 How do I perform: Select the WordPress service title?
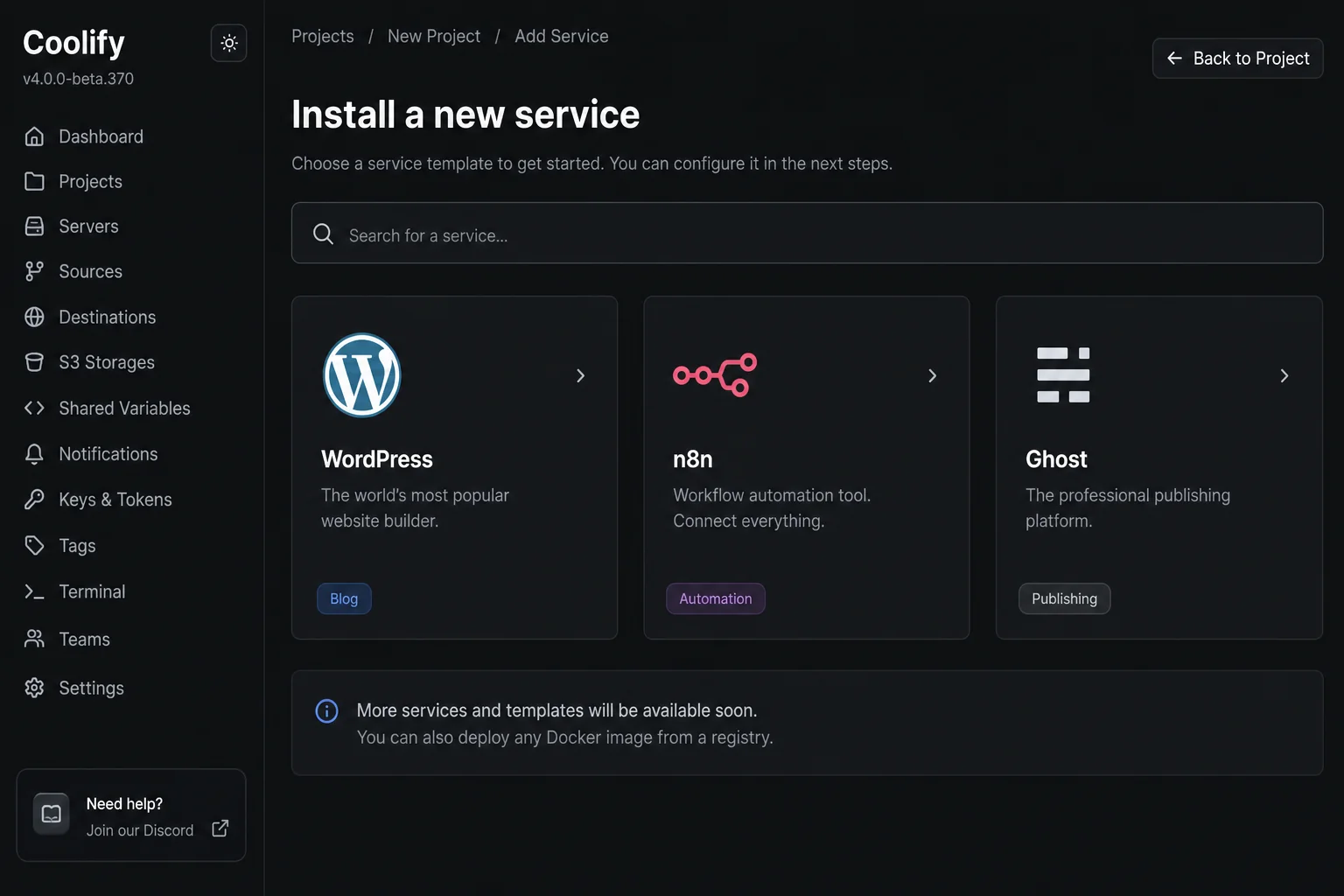tap(377, 459)
